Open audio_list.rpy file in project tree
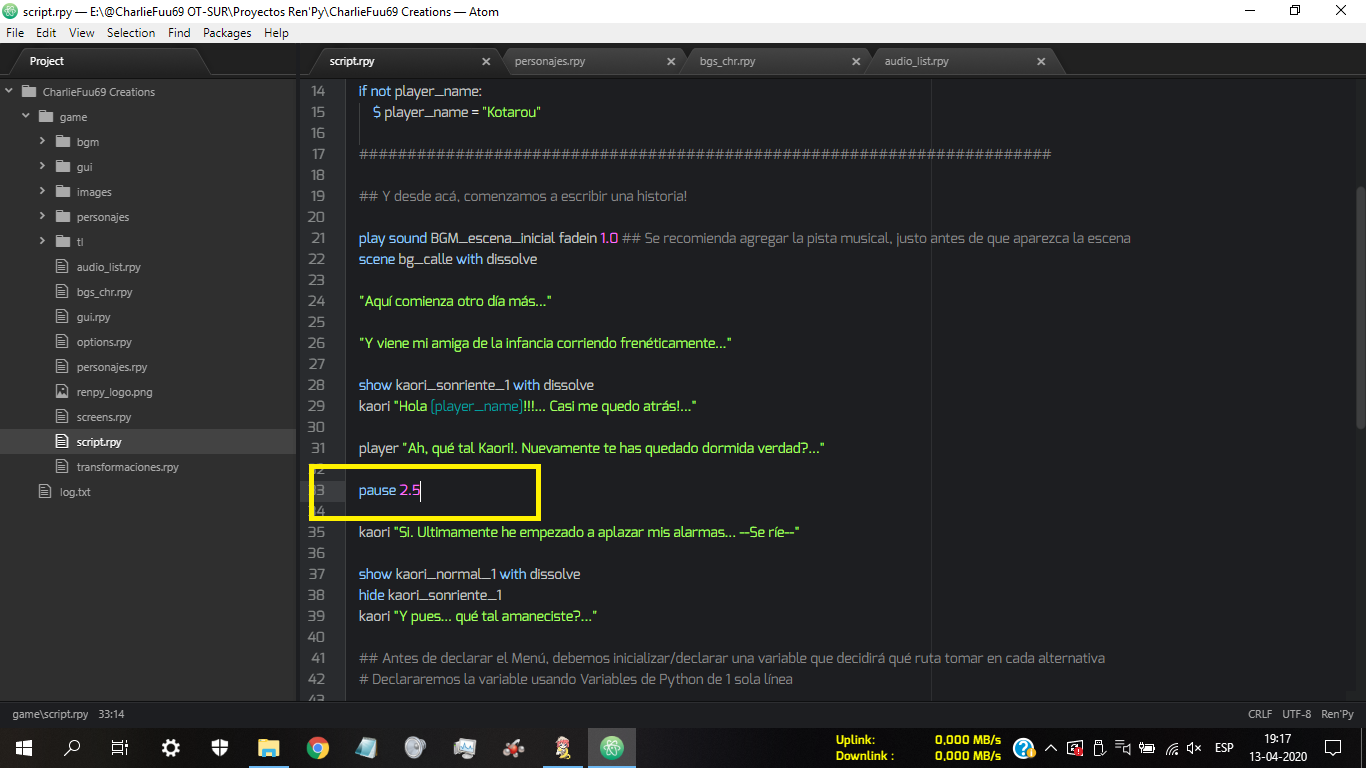1366x768 pixels. 108,267
